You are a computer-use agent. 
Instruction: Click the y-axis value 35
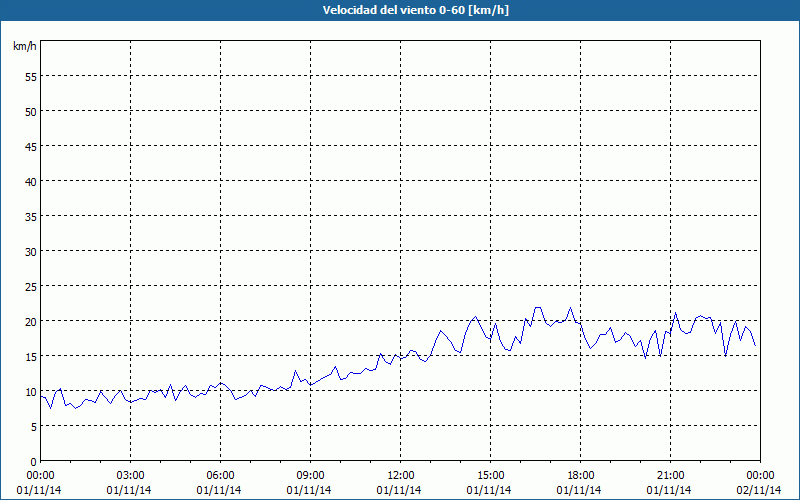point(31,216)
